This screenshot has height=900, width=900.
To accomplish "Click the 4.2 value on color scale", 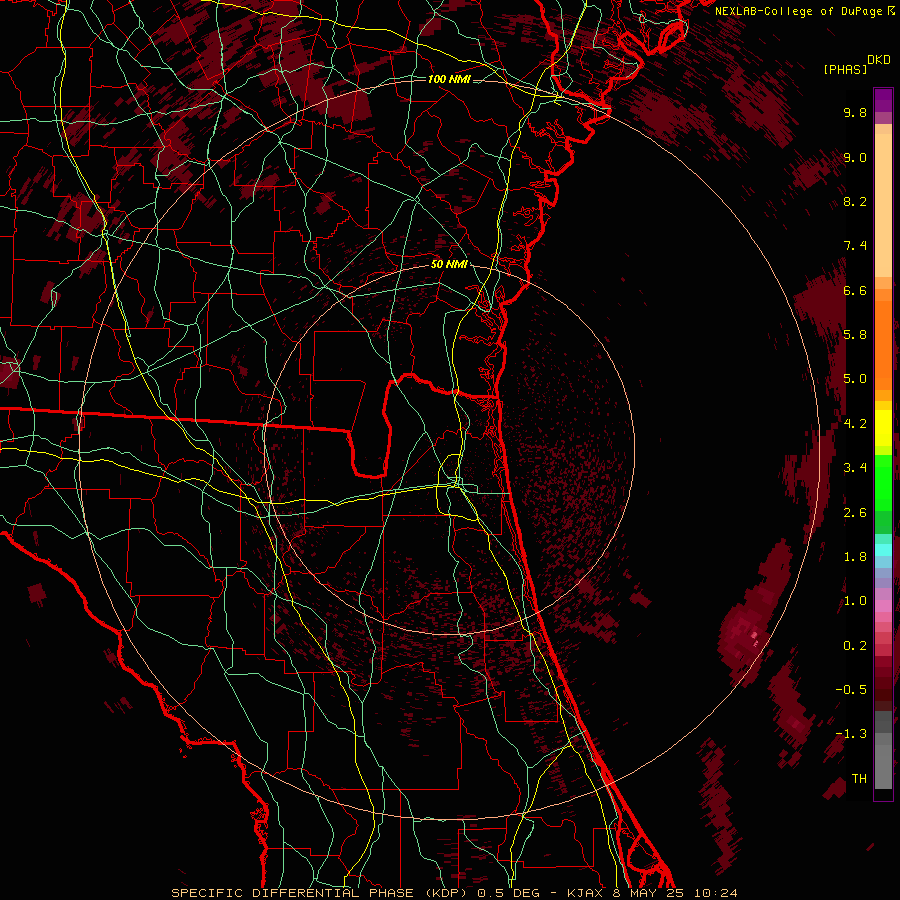I will click(x=855, y=424).
